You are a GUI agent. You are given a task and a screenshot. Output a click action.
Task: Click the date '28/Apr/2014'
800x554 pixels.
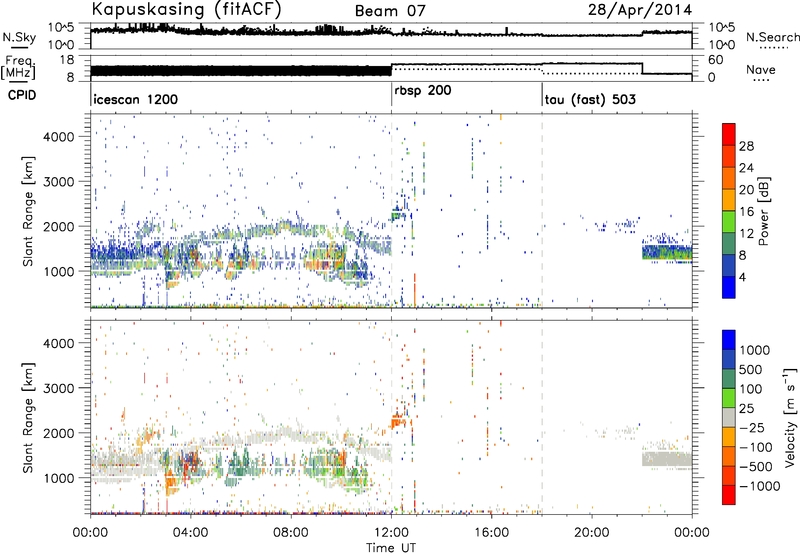tap(640, 10)
